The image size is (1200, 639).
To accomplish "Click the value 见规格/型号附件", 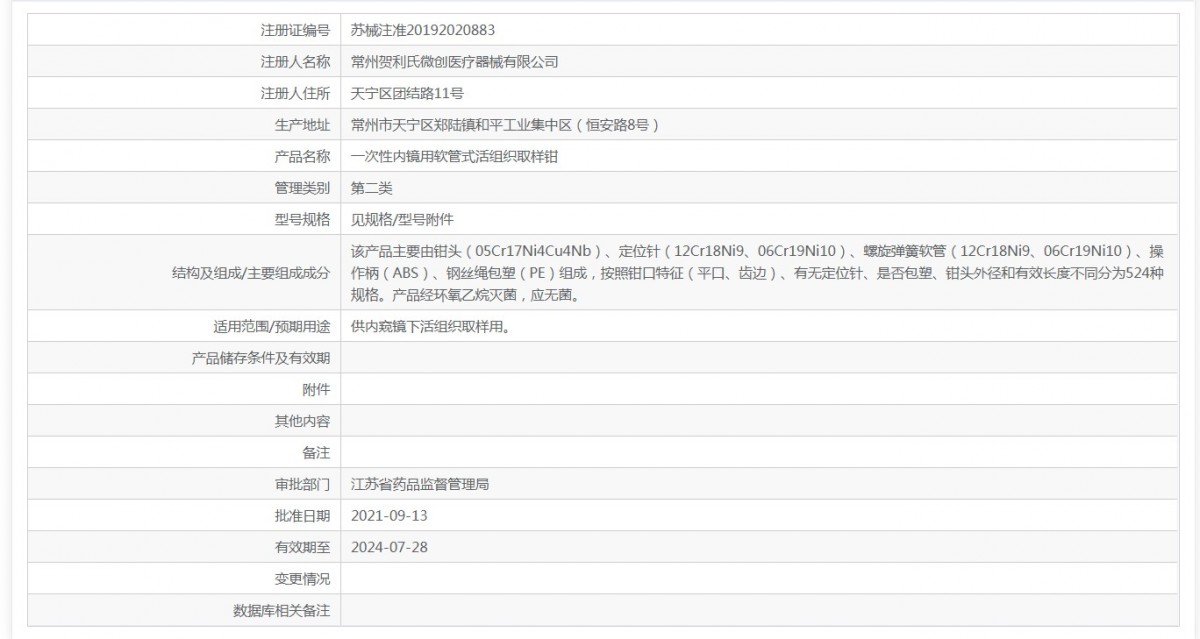I will [x=402, y=219].
